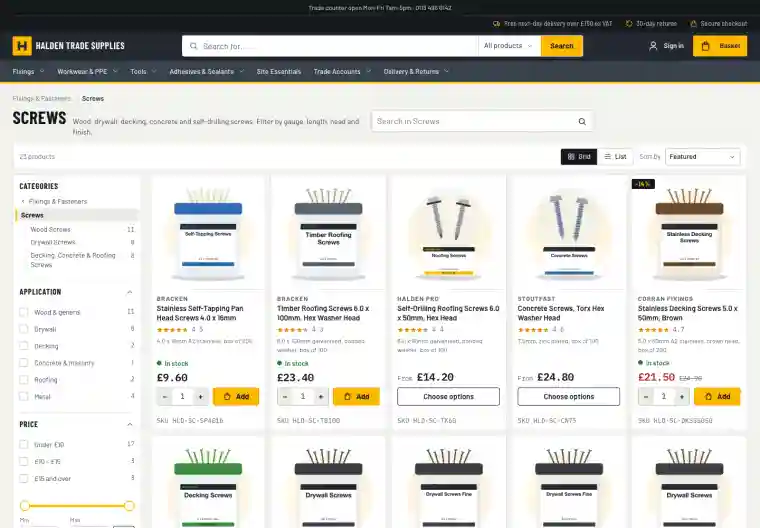The image size is (760, 528).
Task: Tick the Wood & general checkbox
Action: [x=23, y=312]
